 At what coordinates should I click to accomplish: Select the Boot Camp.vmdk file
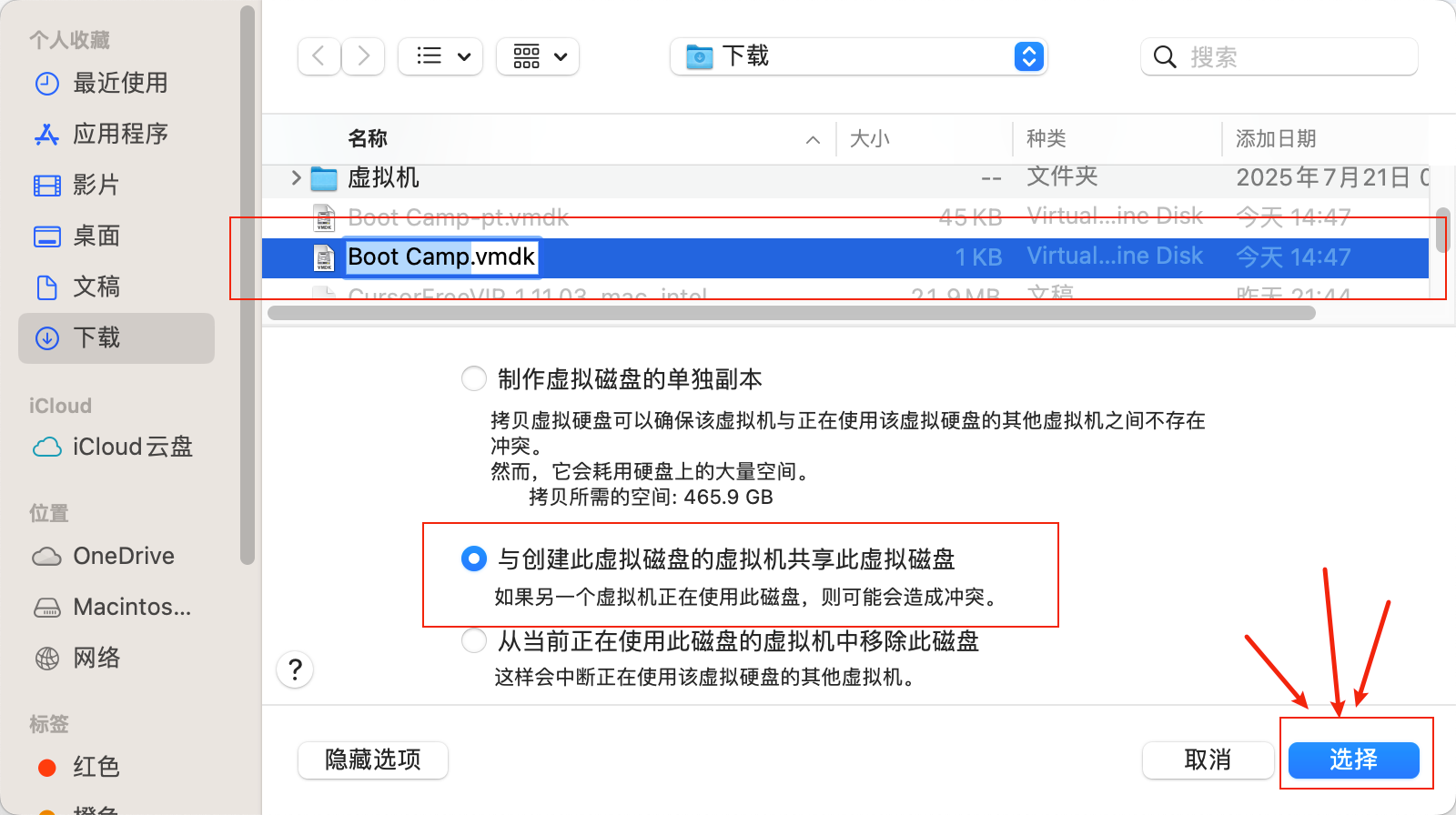coord(845,257)
